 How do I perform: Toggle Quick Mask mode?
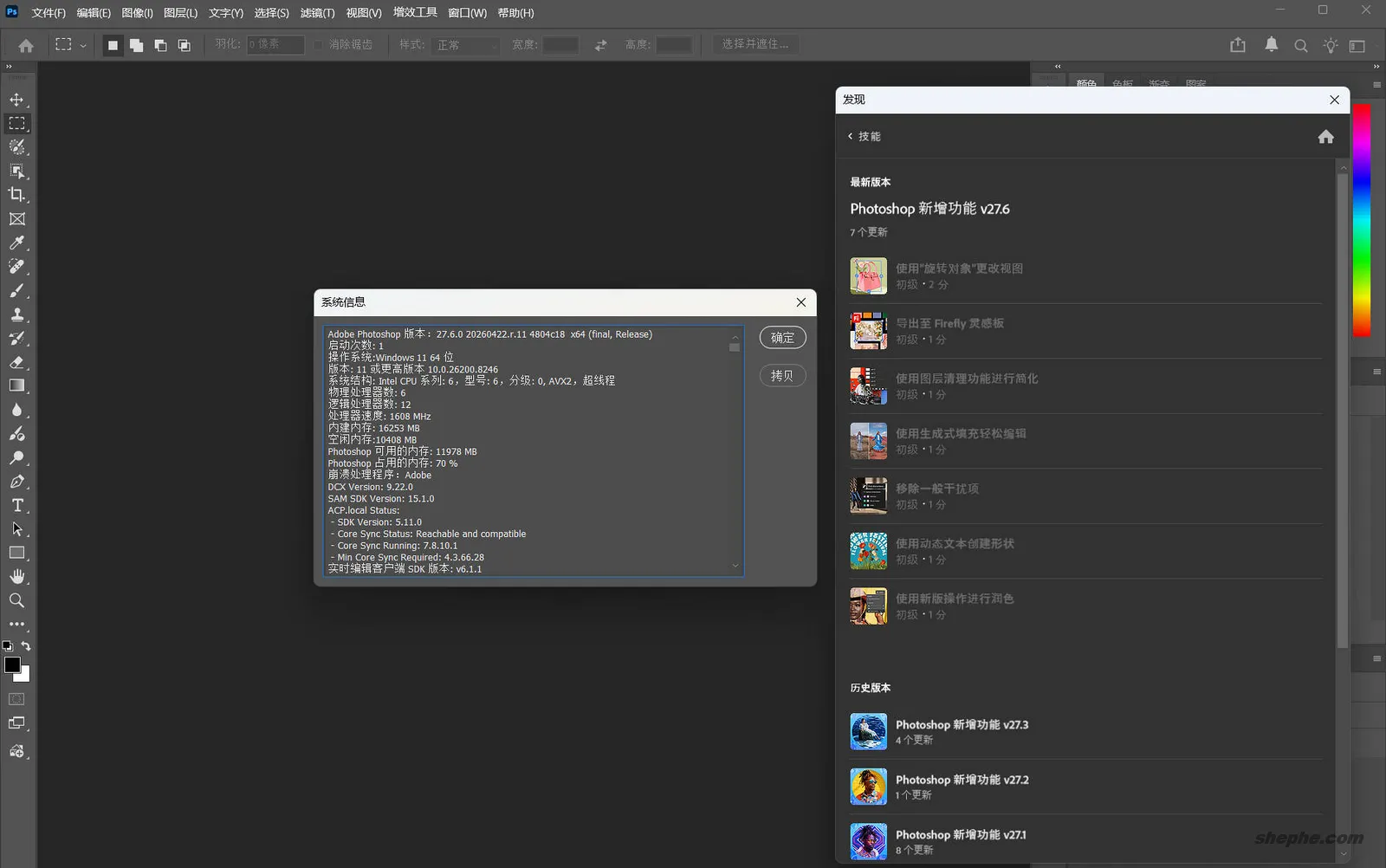click(16, 699)
